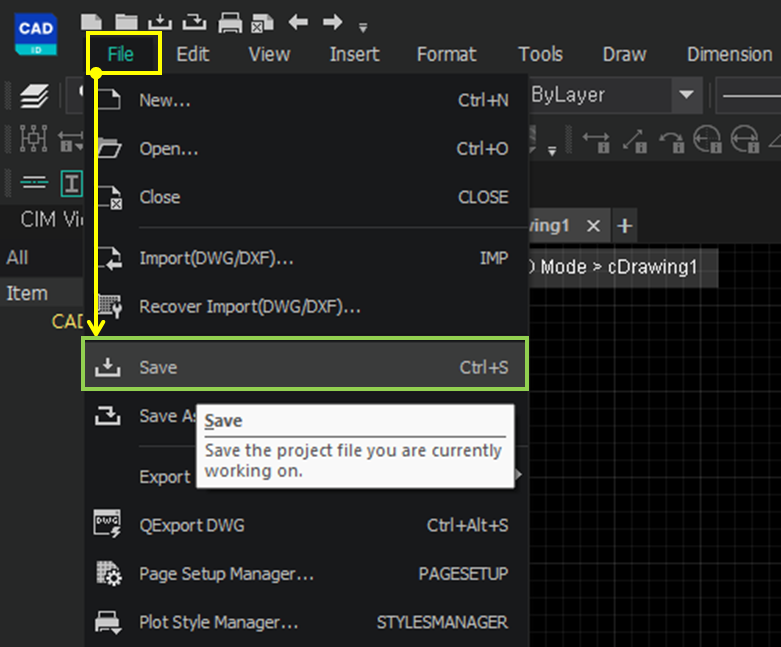Select Recover Import(DWG/DXF)... entry
The width and height of the screenshot is (781, 647).
point(305,307)
